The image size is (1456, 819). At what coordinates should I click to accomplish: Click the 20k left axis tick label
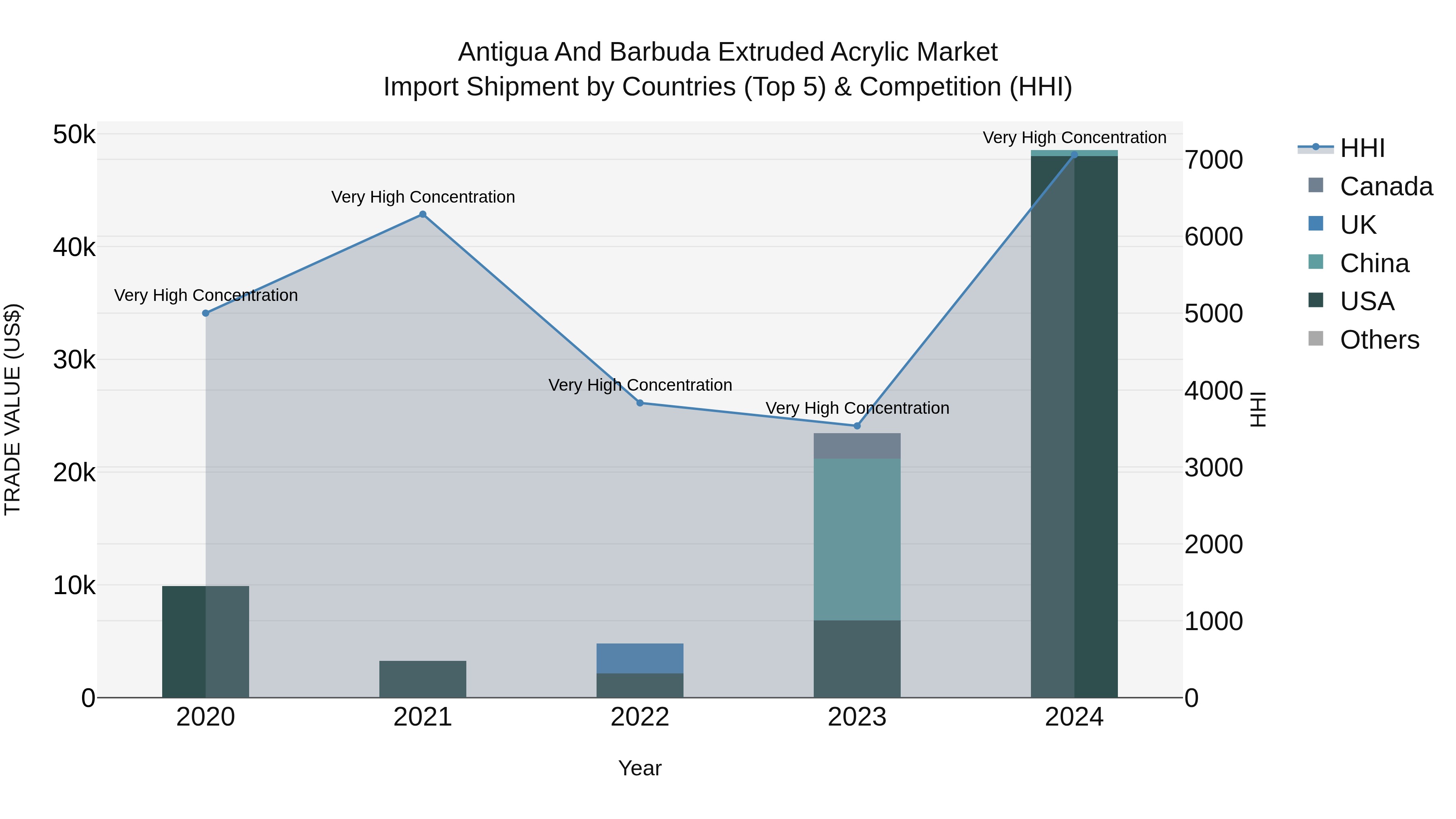click(x=74, y=472)
